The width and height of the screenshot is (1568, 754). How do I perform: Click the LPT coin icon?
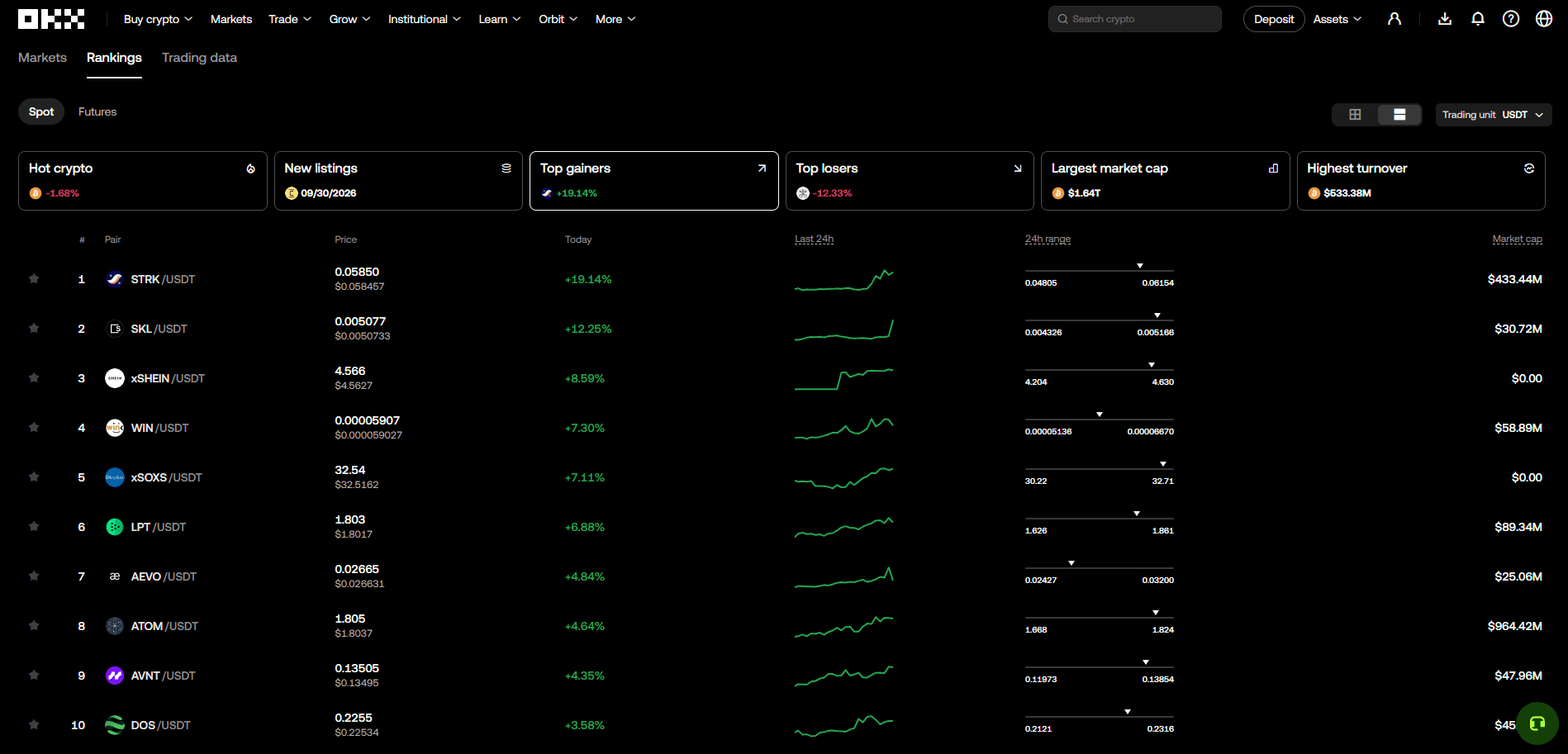tap(115, 527)
